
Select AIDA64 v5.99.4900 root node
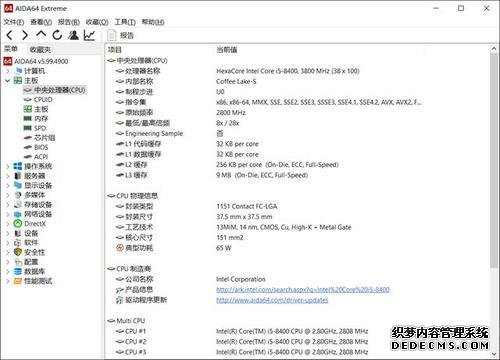pyautogui.click(x=36, y=61)
